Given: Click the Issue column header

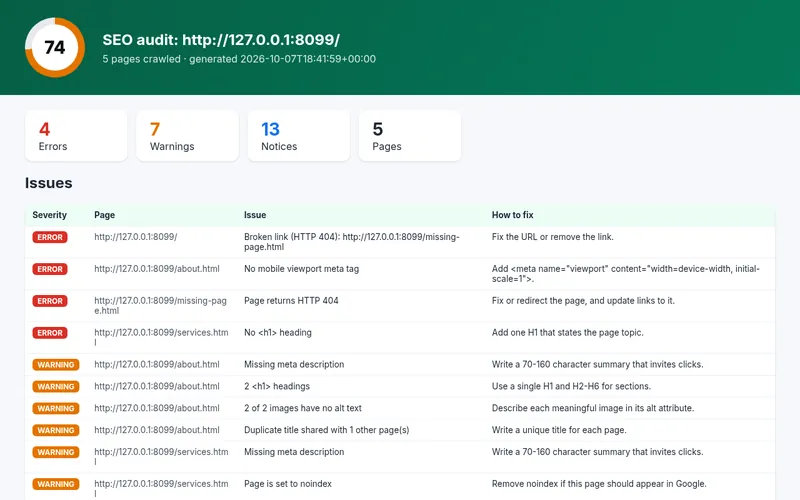Looking at the screenshot, I should (255, 215).
